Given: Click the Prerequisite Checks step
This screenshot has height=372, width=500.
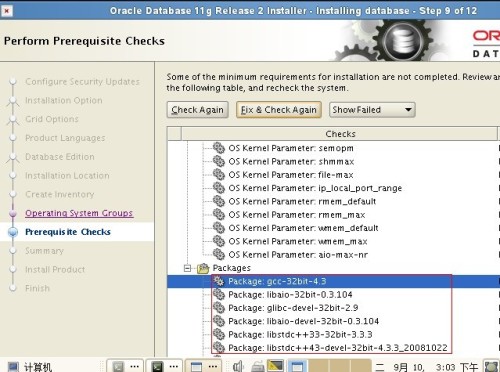Looking at the screenshot, I should click(68, 232).
